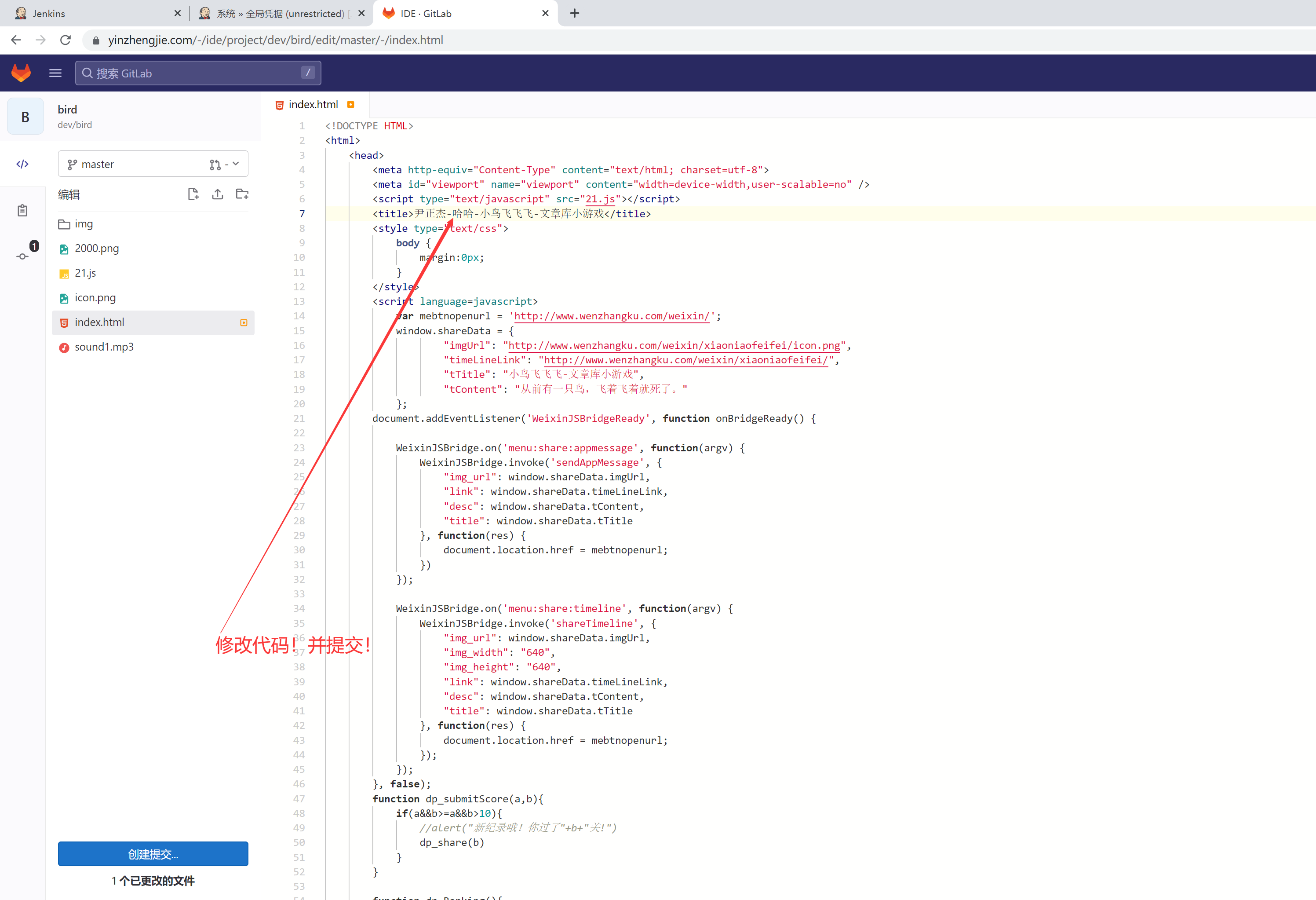1316x900 pixels.
Task: Click the New file icon
Action: pyautogui.click(x=193, y=194)
